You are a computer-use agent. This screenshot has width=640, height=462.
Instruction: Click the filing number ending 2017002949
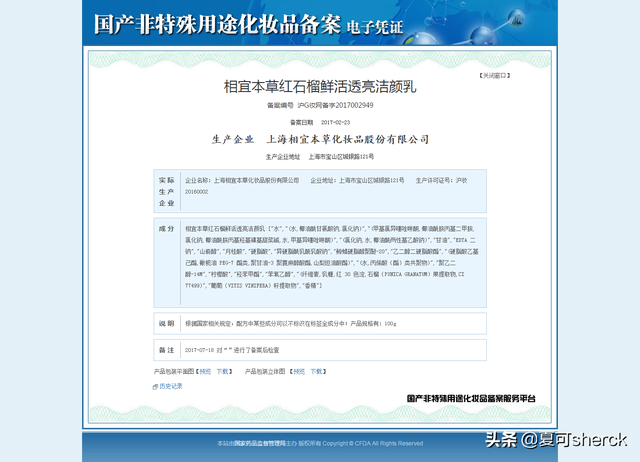pyautogui.click(x=336, y=105)
